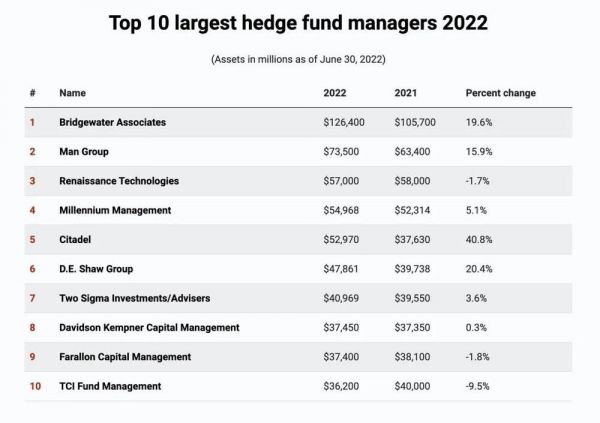600x423 pixels.
Task: Click the Citadel fund name
Action: point(75,240)
